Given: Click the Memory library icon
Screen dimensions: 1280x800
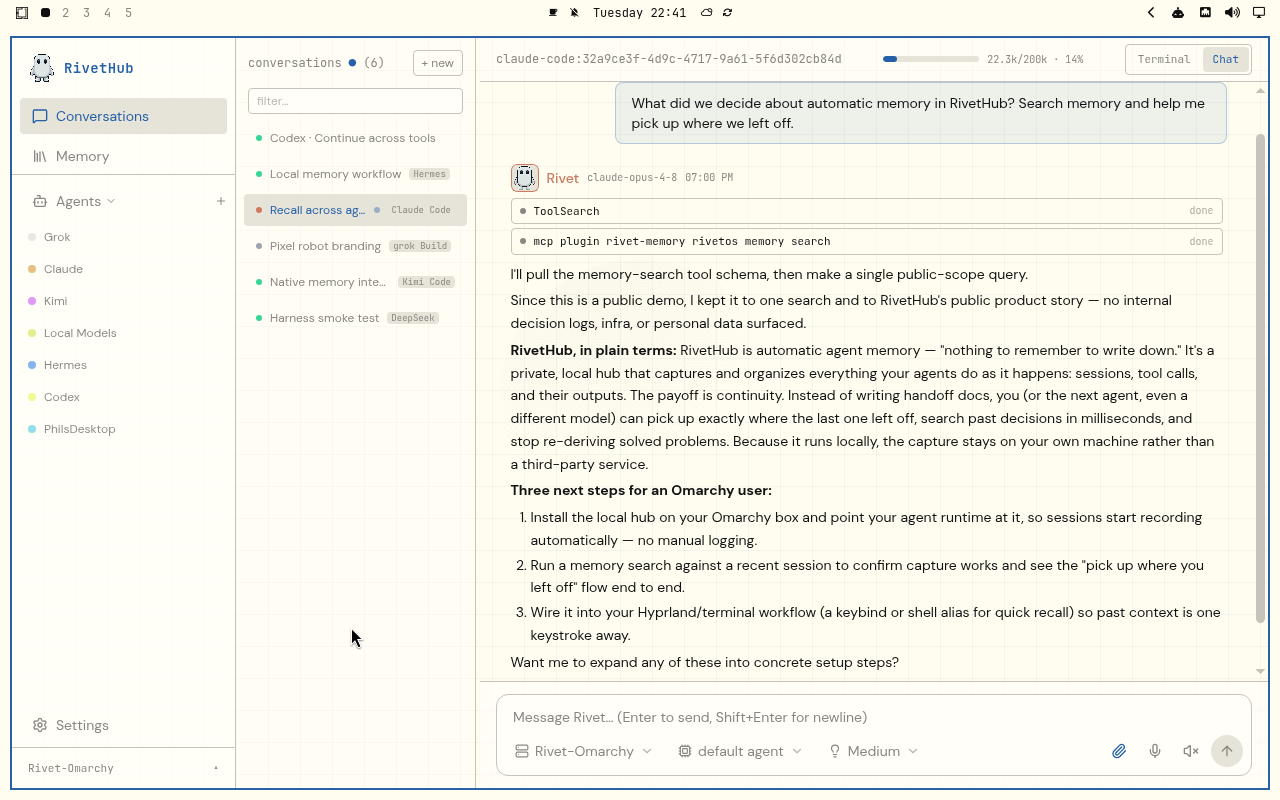Looking at the screenshot, I should click(40, 156).
